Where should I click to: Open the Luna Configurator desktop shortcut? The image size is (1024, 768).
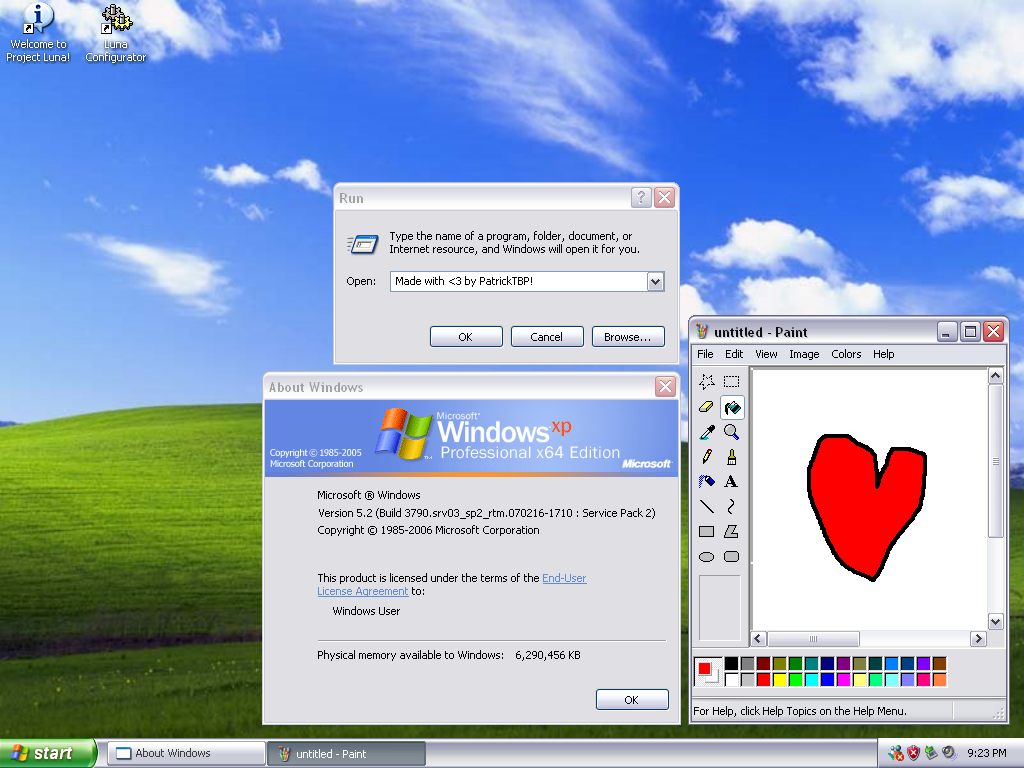click(x=116, y=32)
